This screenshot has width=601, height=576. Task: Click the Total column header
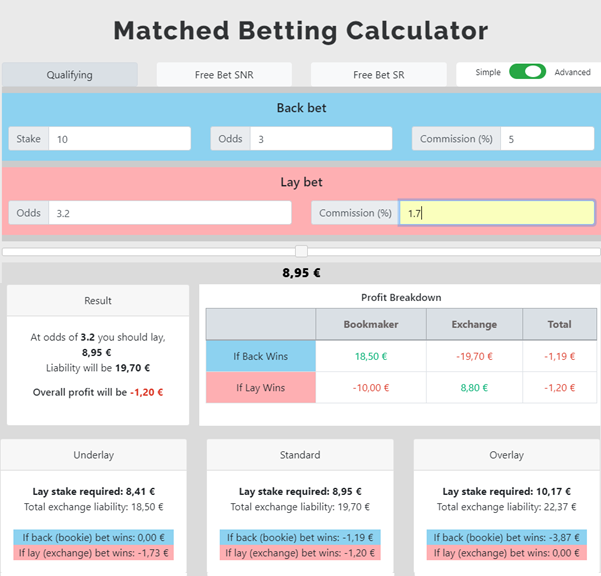pos(560,325)
